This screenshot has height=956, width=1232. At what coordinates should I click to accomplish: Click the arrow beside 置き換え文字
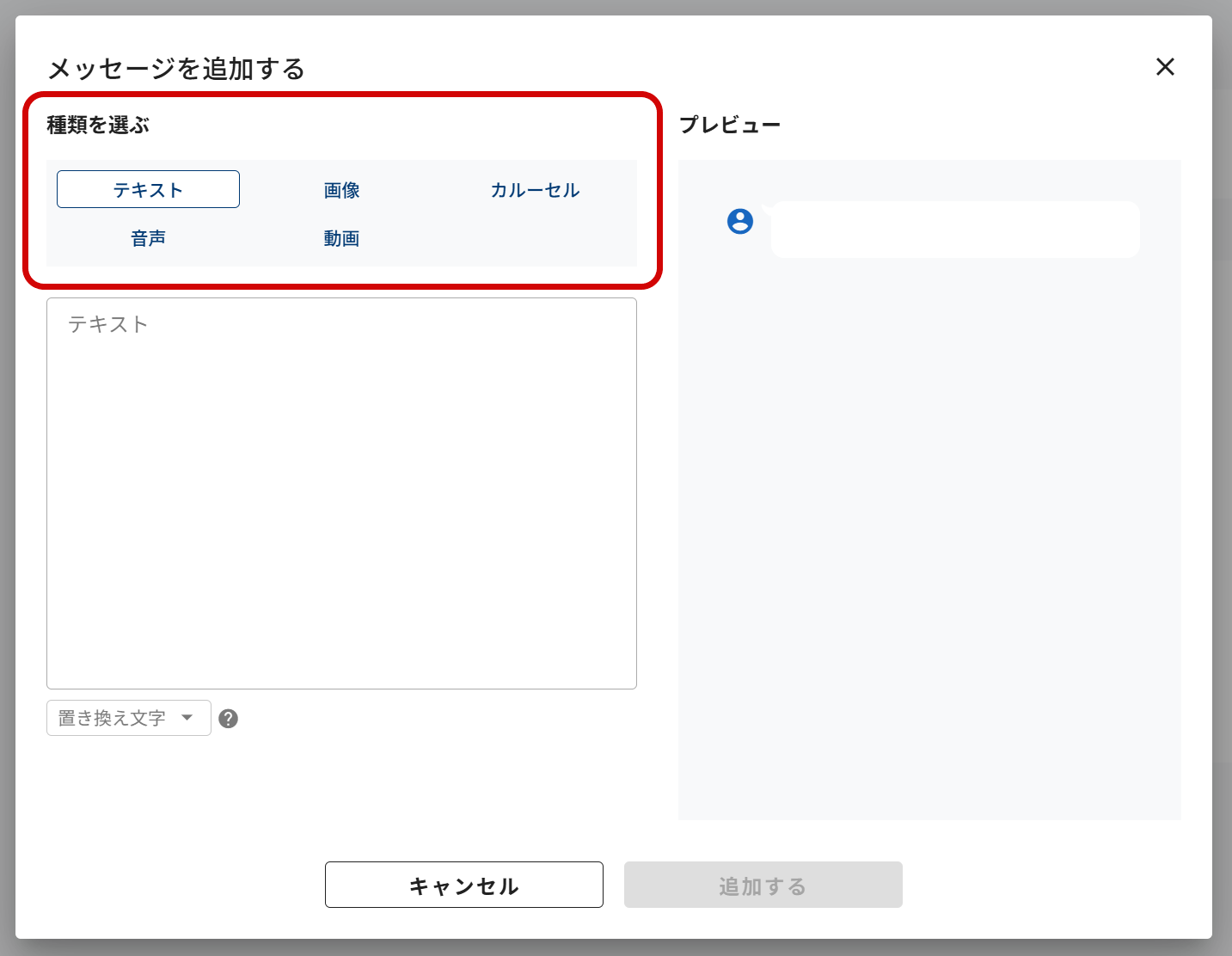[187, 718]
